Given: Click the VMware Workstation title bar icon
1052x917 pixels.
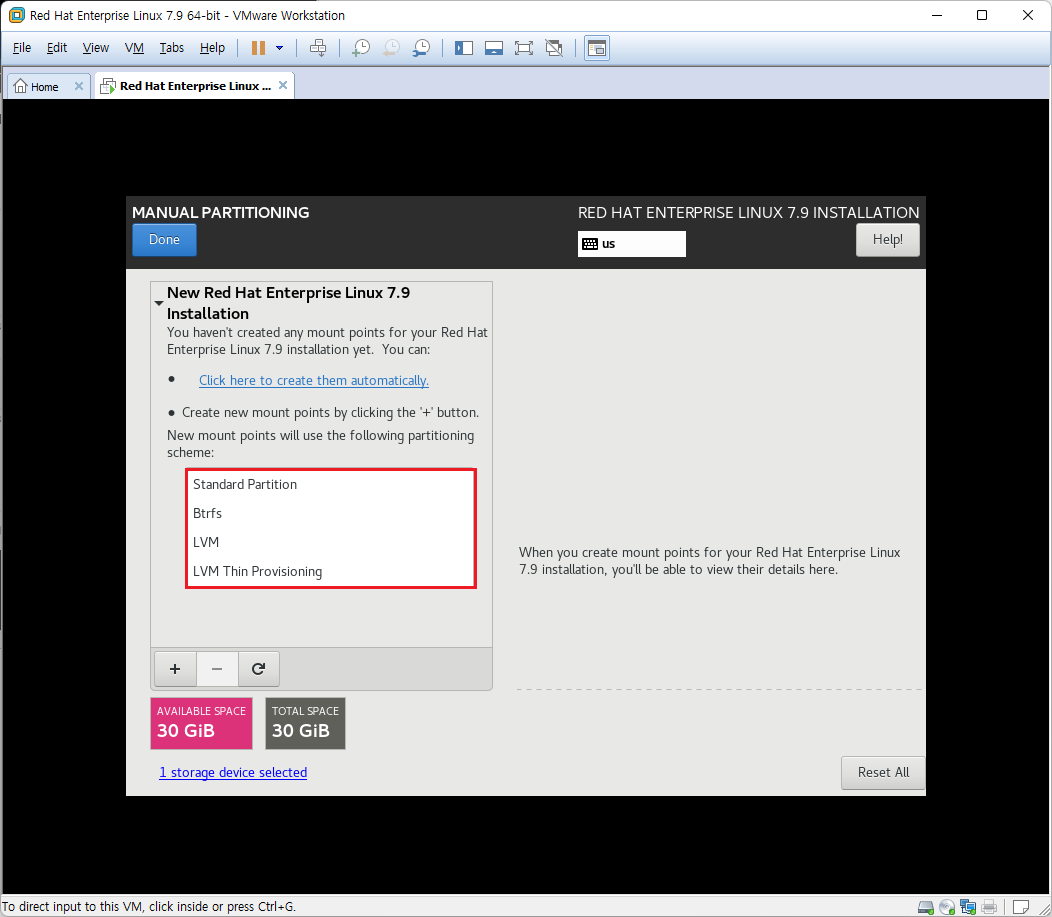Looking at the screenshot, I should click(17, 15).
